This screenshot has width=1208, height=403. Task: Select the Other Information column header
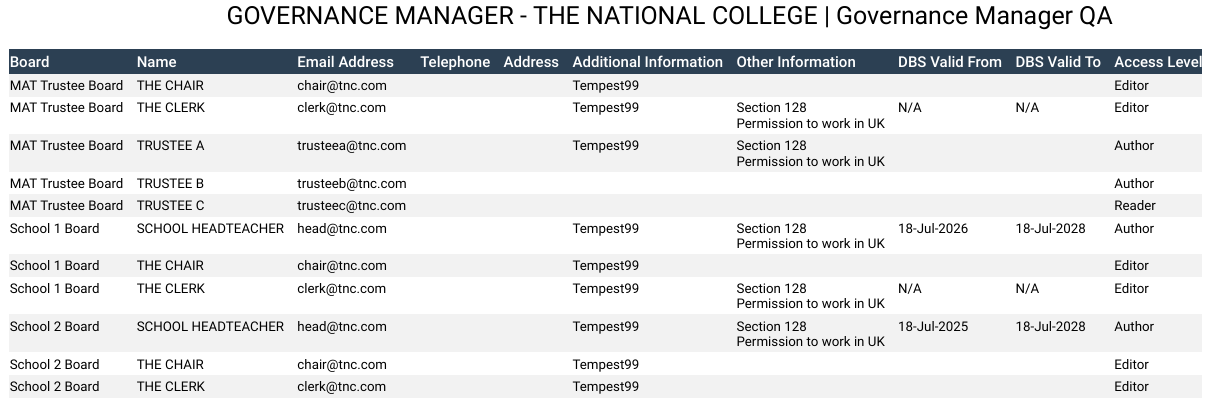click(796, 62)
